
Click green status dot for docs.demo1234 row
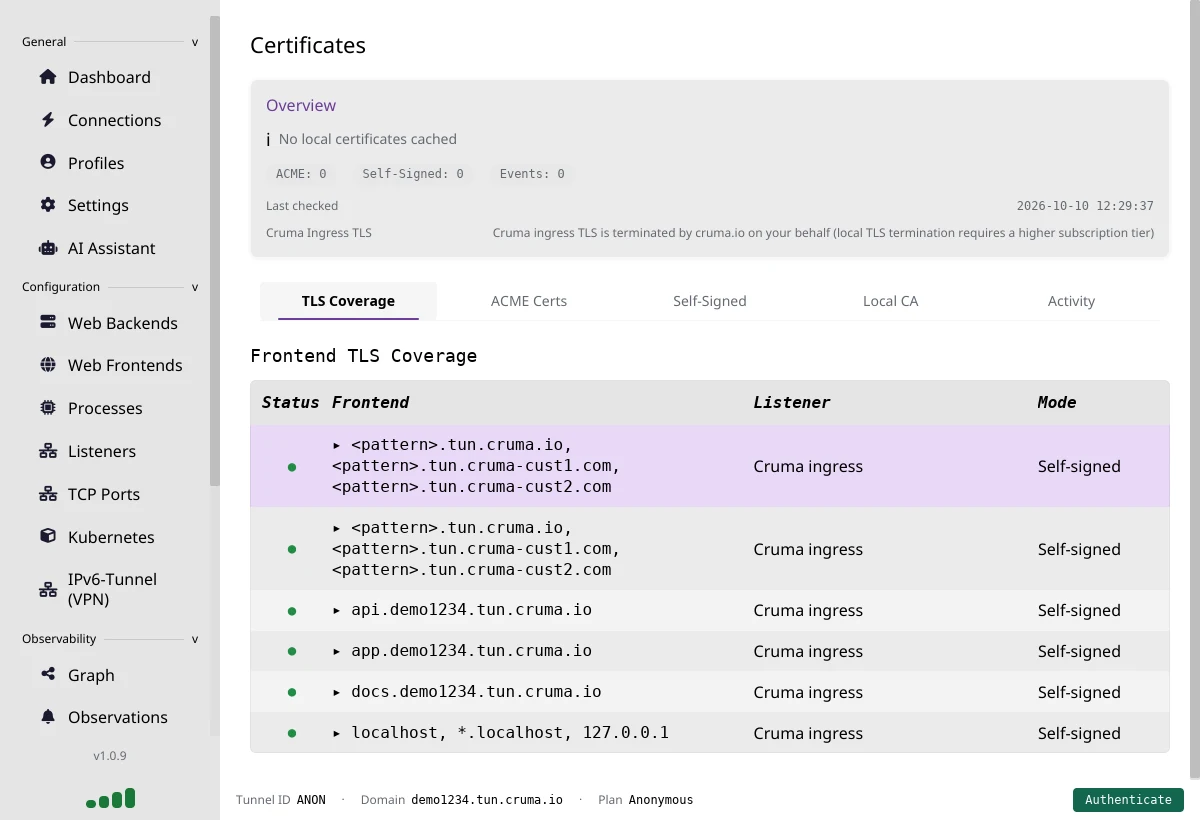(292, 692)
